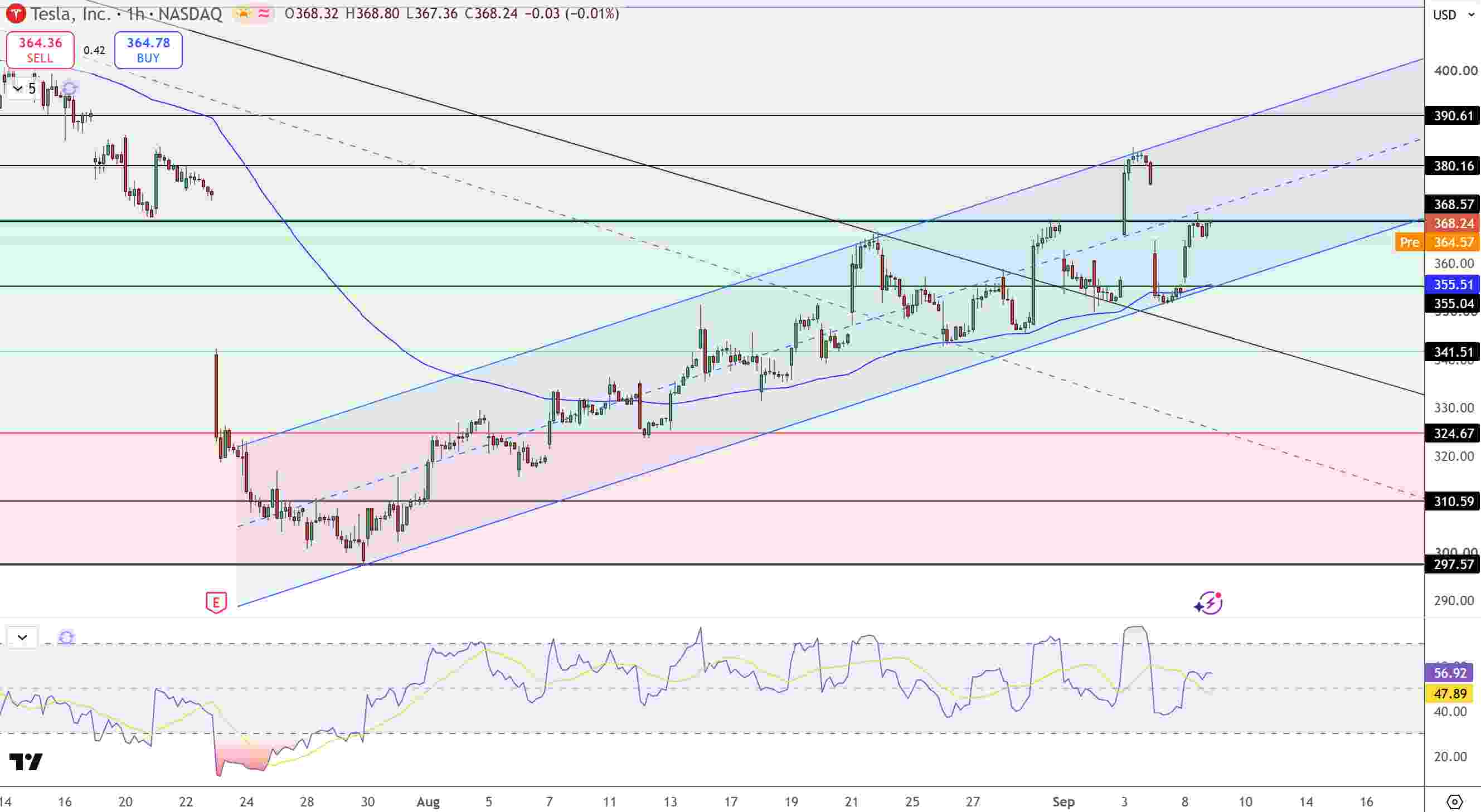
Task: Click the NASDAQ exchange label
Action: point(190,14)
